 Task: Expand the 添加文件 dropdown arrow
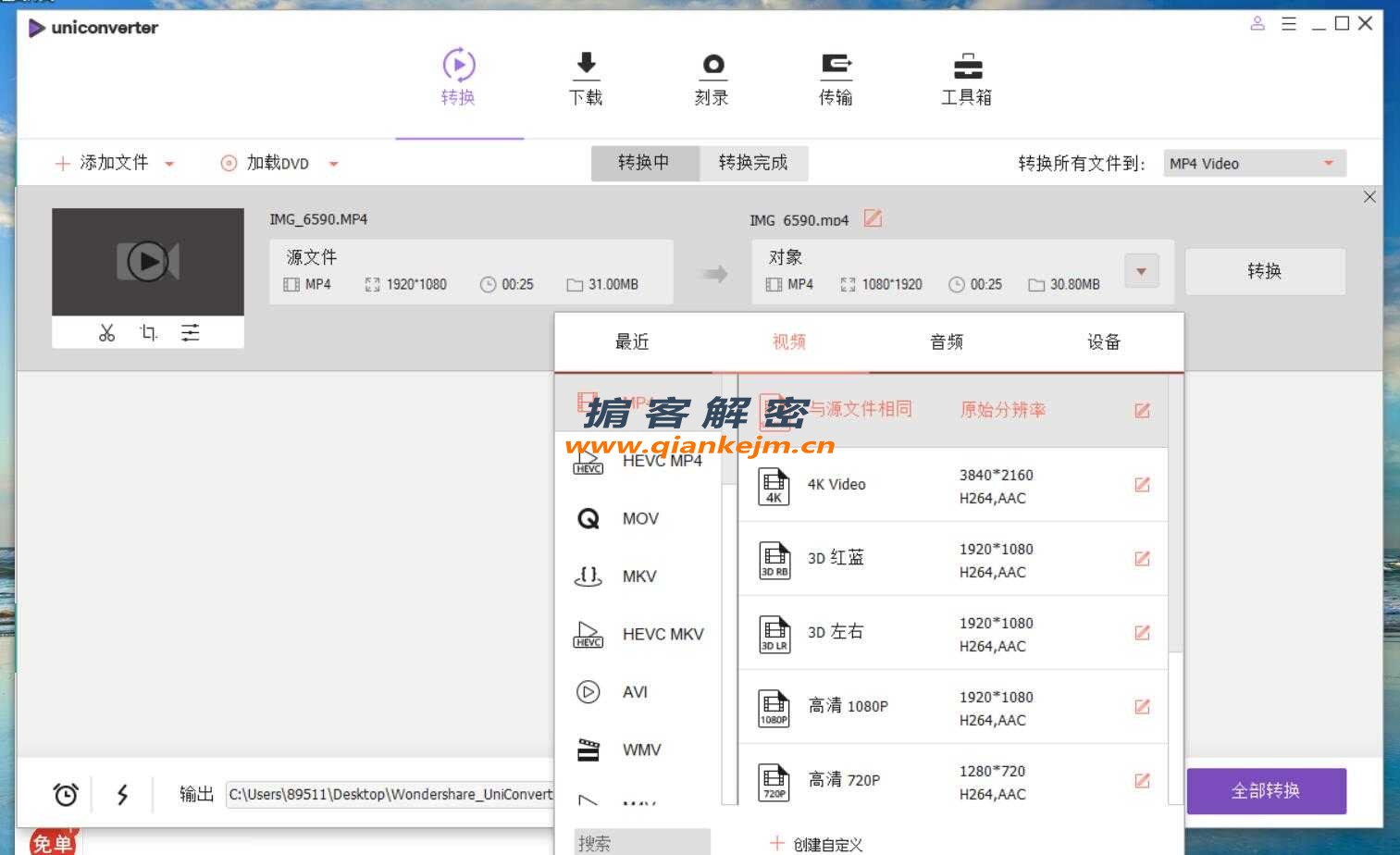[x=169, y=164]
